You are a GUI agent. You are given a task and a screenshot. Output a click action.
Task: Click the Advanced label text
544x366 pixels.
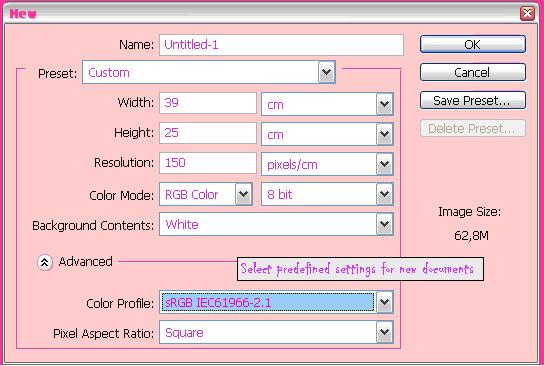(85, 261)
